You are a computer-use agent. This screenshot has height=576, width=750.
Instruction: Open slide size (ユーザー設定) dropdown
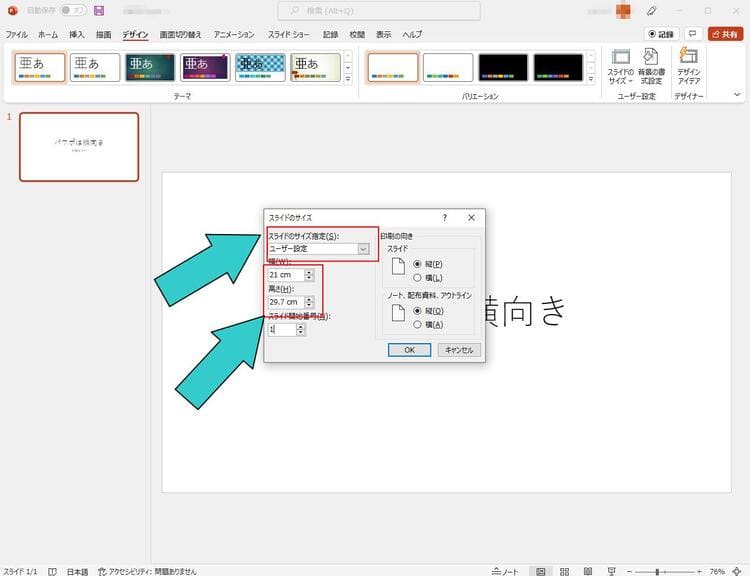point(363,249)
